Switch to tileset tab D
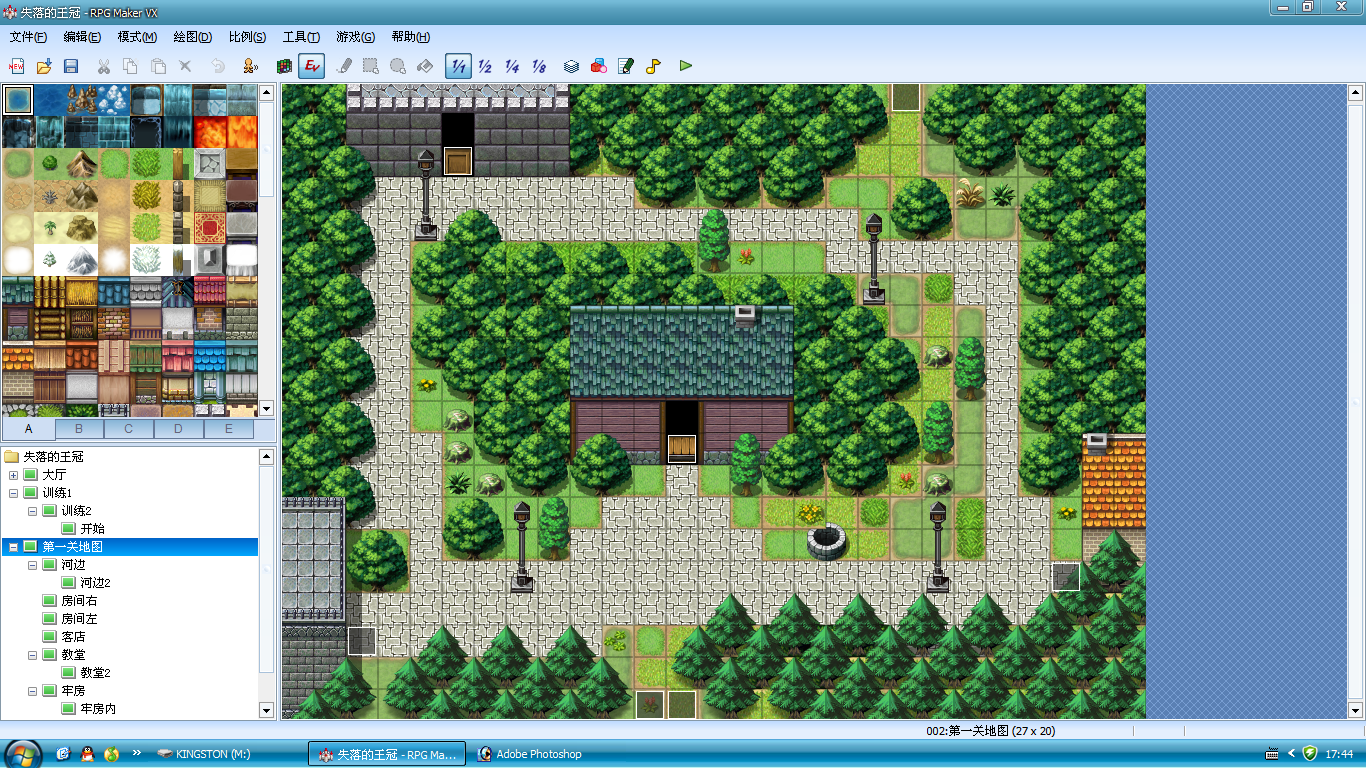The width and height of the screenshot is (1366, 768). (x=180, y=429)
